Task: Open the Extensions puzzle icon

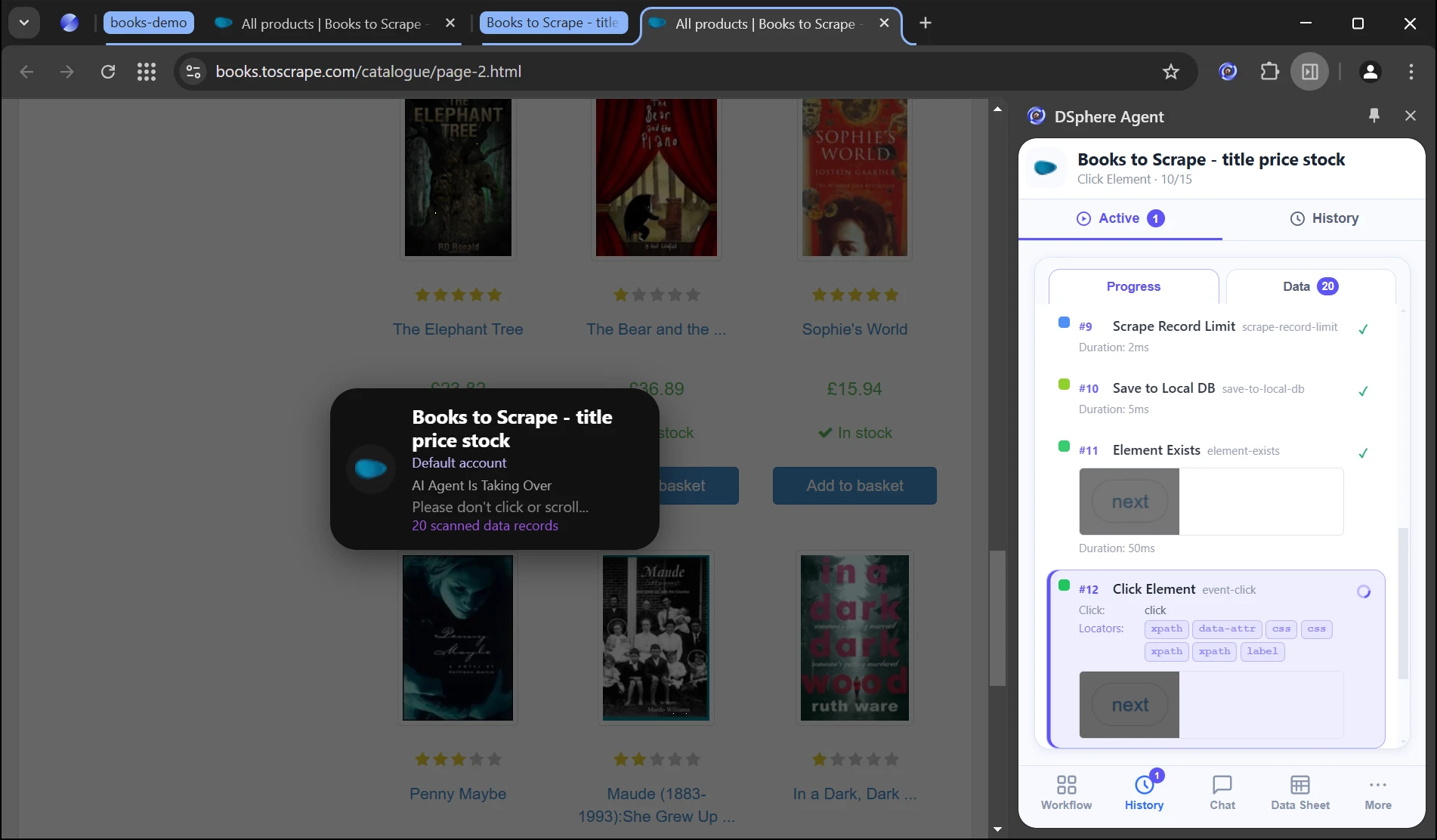Action: click(x=1270, y=72)
